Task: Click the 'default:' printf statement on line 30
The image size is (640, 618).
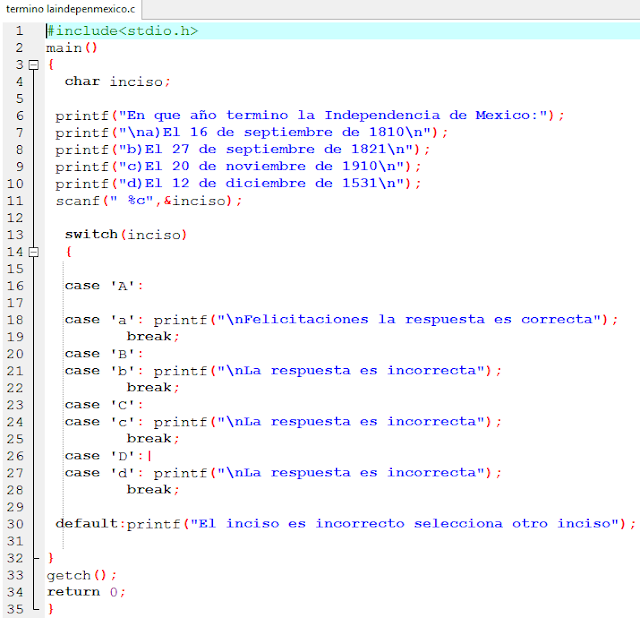Action: pos(346,524)
